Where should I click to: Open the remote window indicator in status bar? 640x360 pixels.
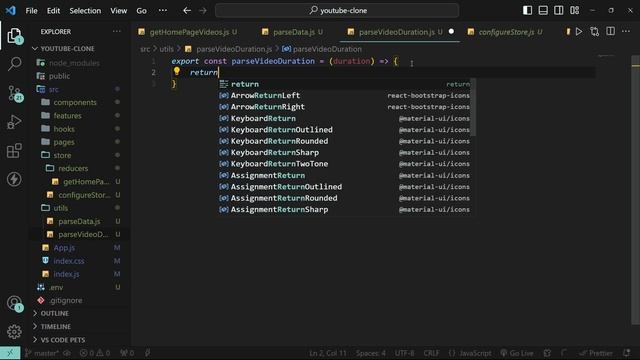(x=10, y=353)
